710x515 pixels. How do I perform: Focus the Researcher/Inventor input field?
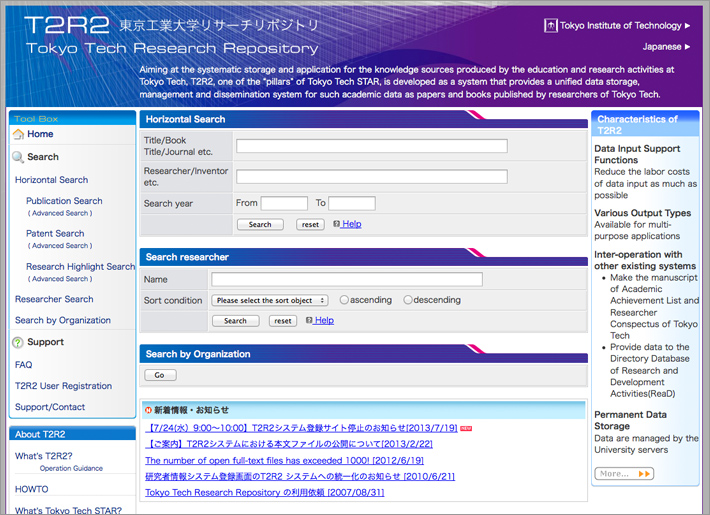[x=372, y=177]
